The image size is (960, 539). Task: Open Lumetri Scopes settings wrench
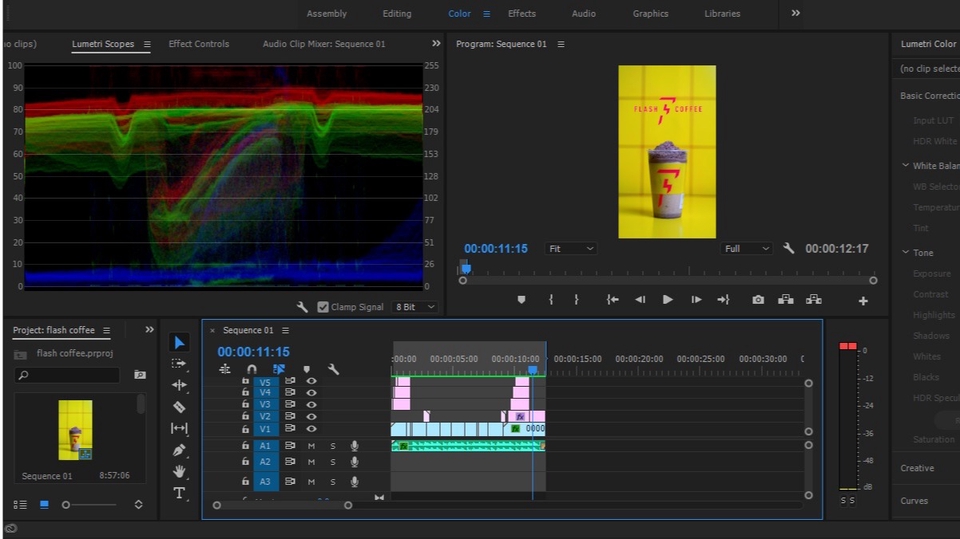[302, 307]
